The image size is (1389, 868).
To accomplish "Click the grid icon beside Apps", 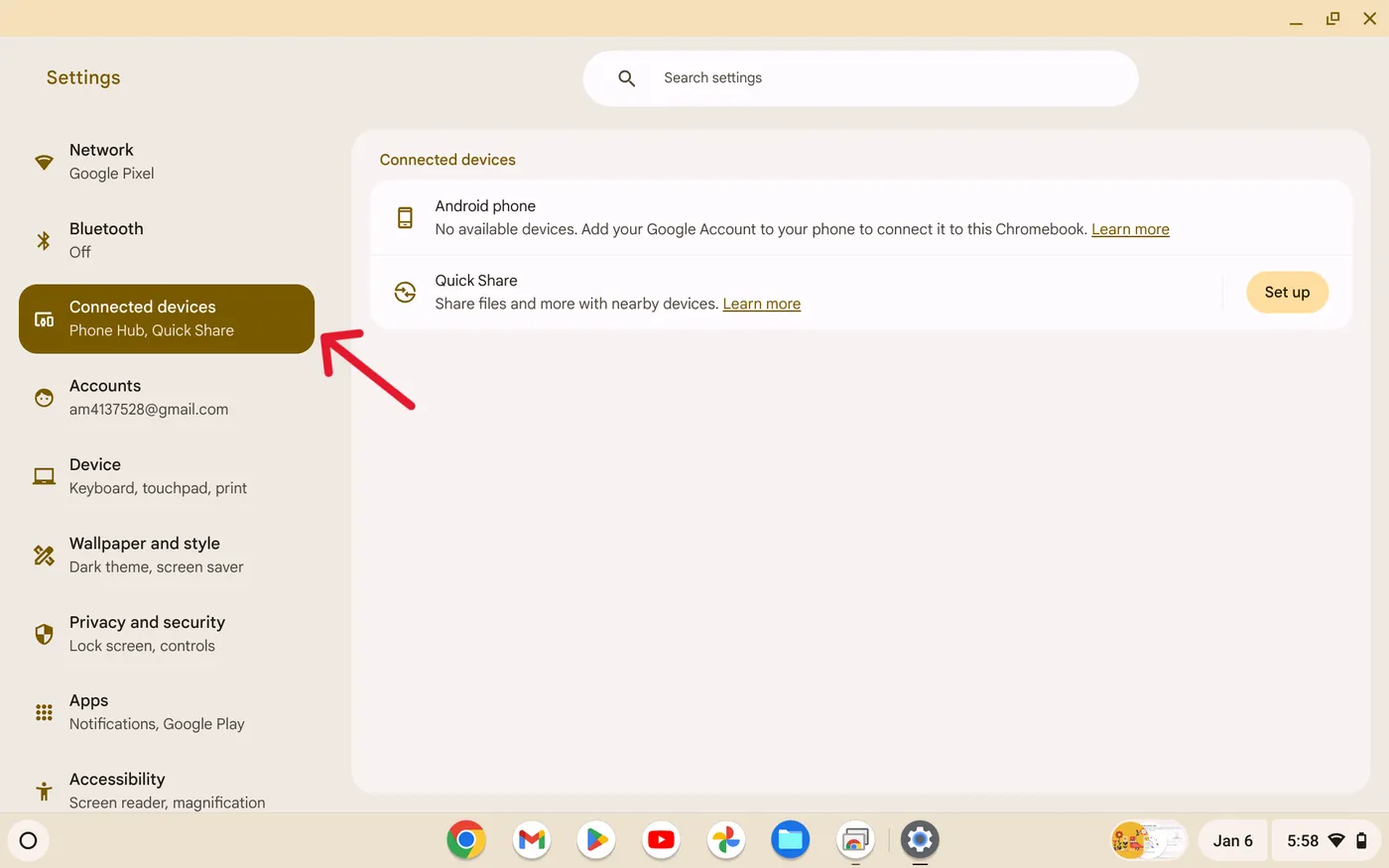I will (44, 712).
